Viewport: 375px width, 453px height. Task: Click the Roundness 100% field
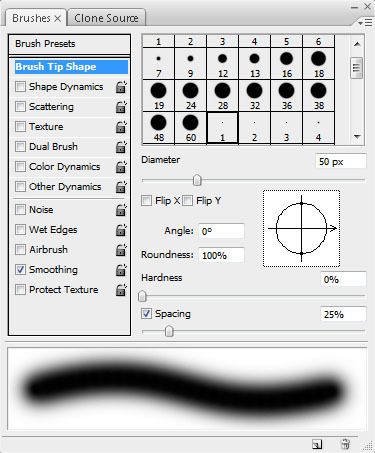pos(221,255)
